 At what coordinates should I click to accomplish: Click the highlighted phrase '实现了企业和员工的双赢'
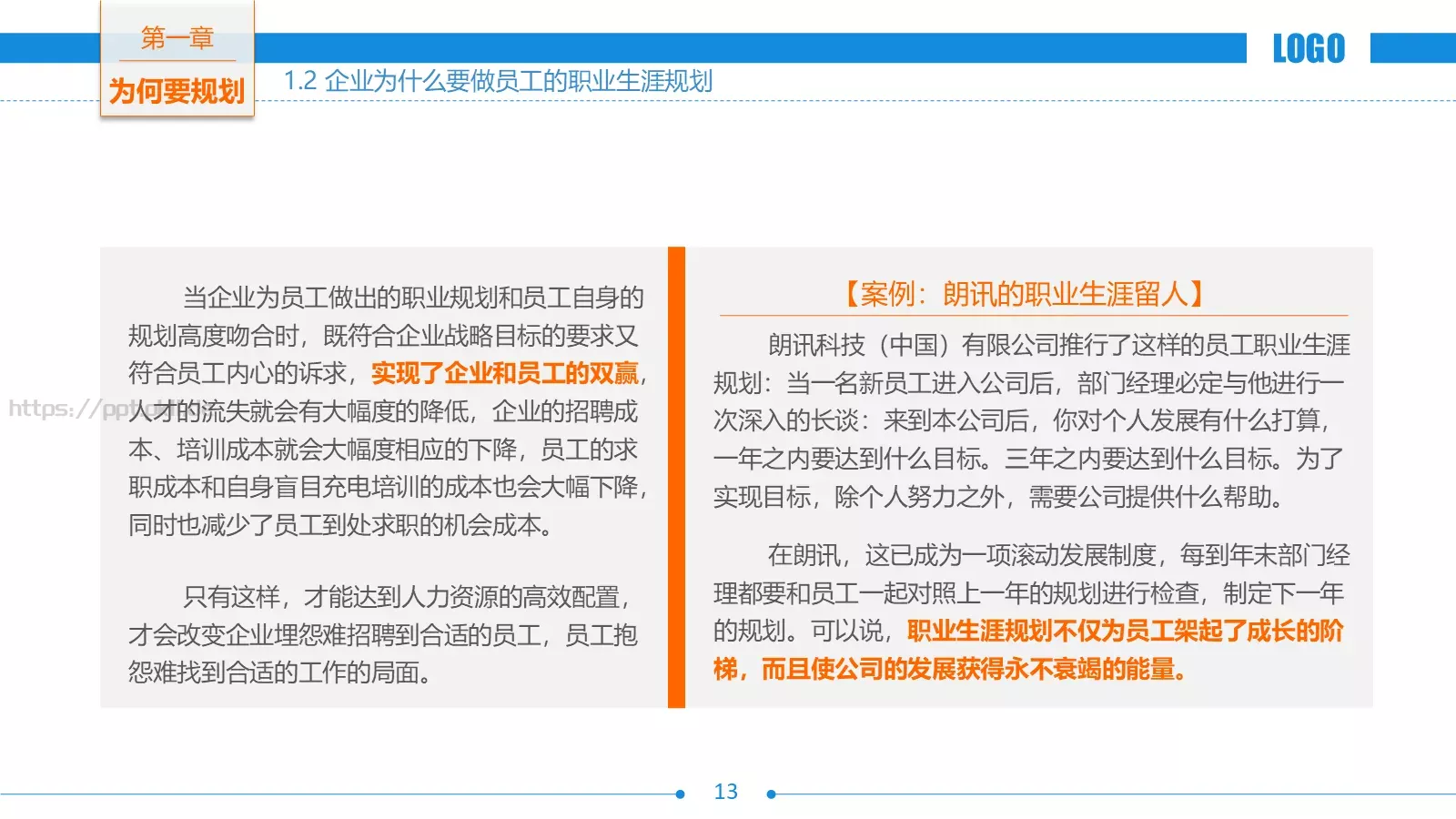click(505, 373)
